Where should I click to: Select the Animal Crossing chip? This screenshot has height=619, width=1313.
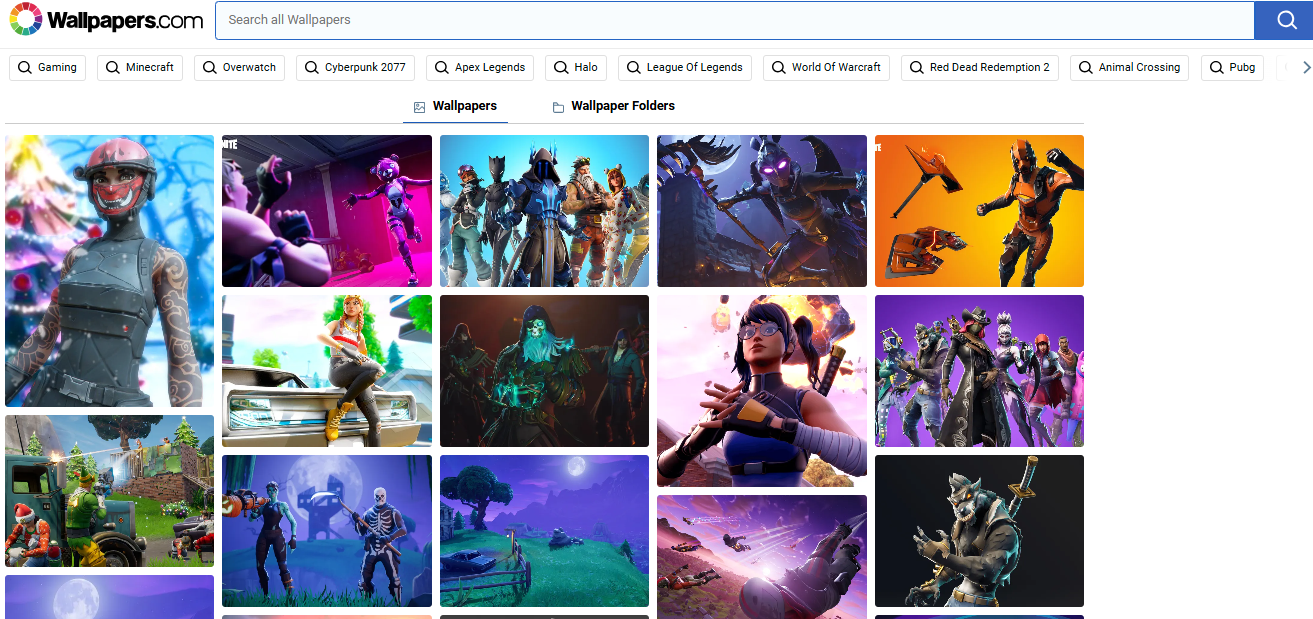(x=1130, y=68)
